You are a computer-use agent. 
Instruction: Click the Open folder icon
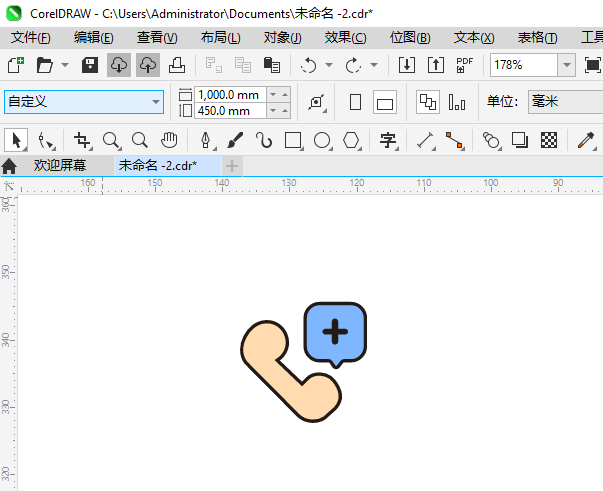pos(45,65)
